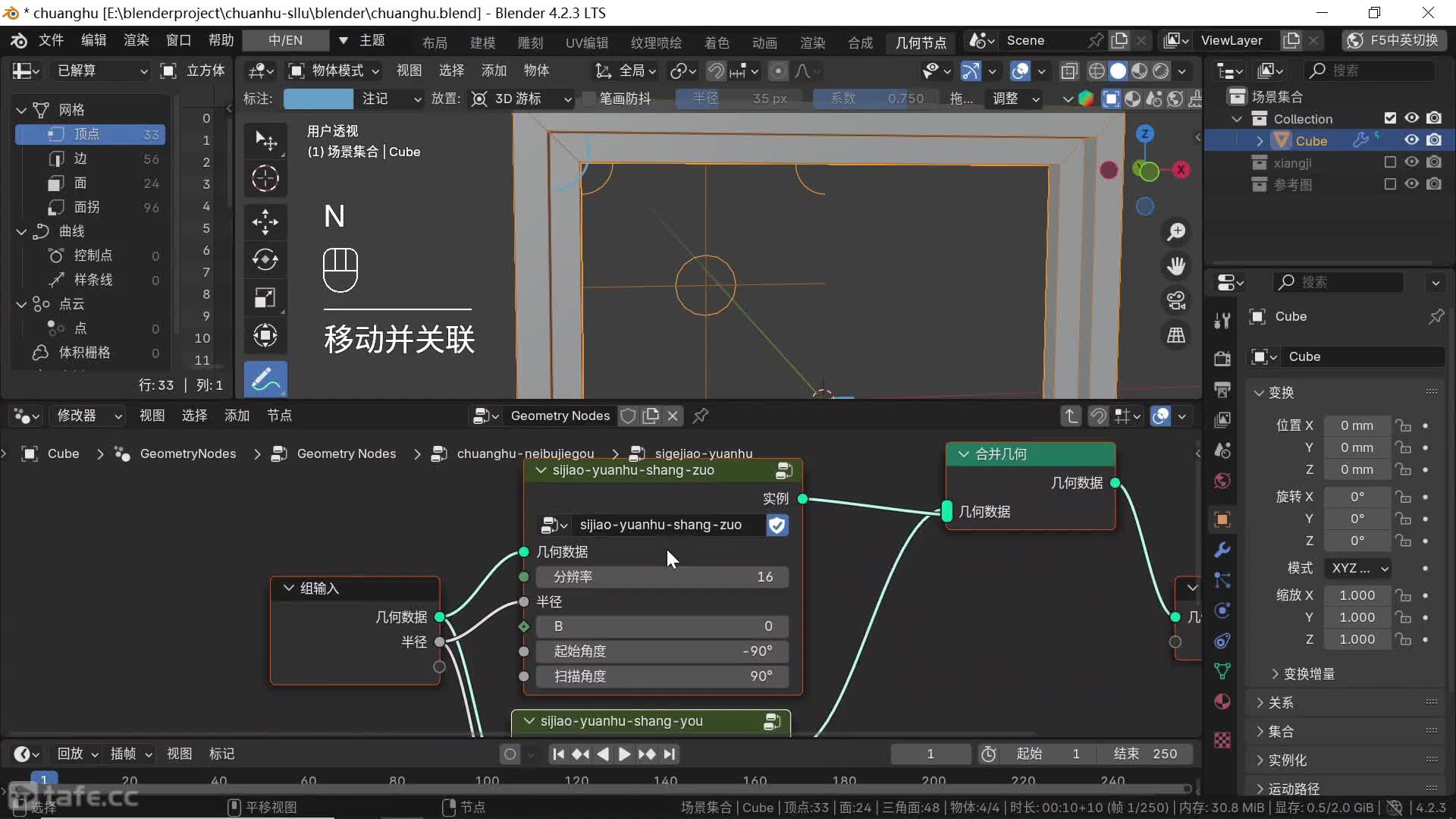Enable the xiangji collection checkbox
This screenshot has height=819, width=1456.
tap(1389, 162)
